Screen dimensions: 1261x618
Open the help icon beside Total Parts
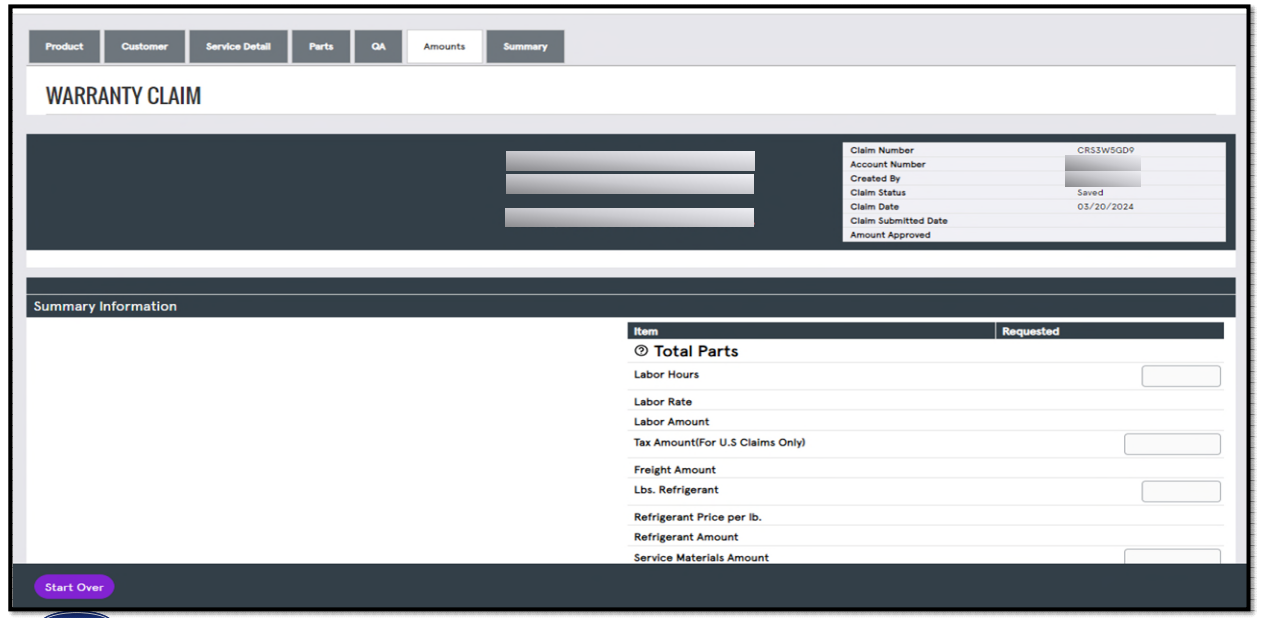(641, 350)
